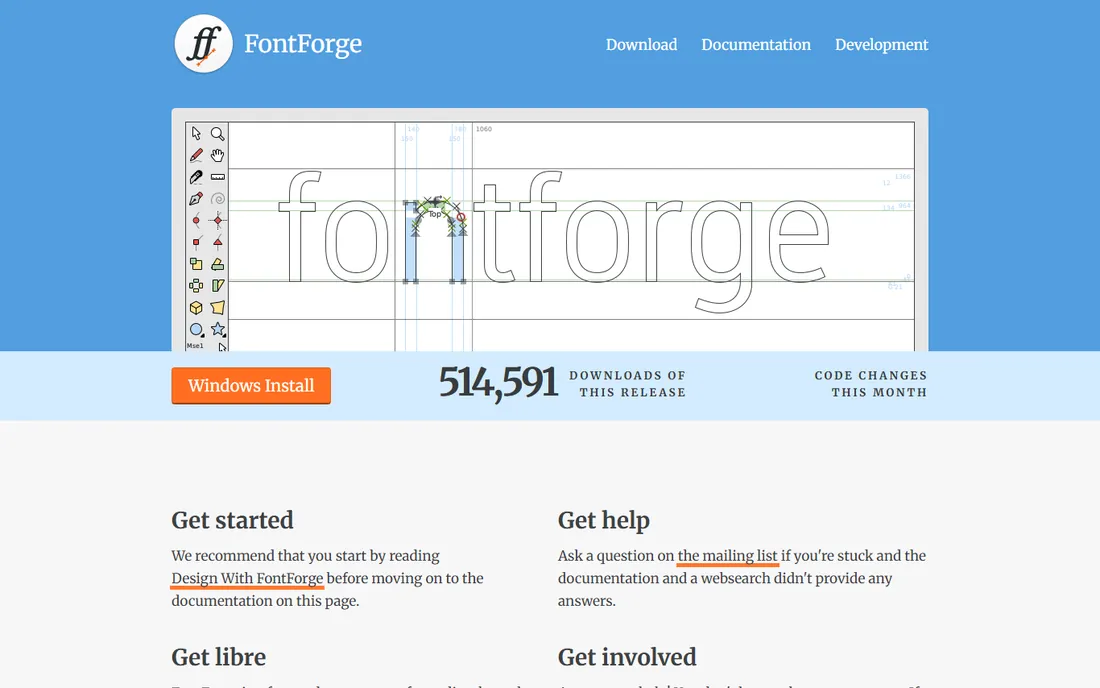Select the Knife cut tool
This screenshot has width=1100, height=688.
click(196, 177)
